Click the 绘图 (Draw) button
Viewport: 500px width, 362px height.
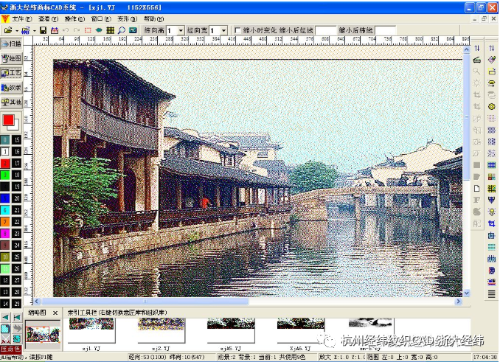[x=11, y=58]
